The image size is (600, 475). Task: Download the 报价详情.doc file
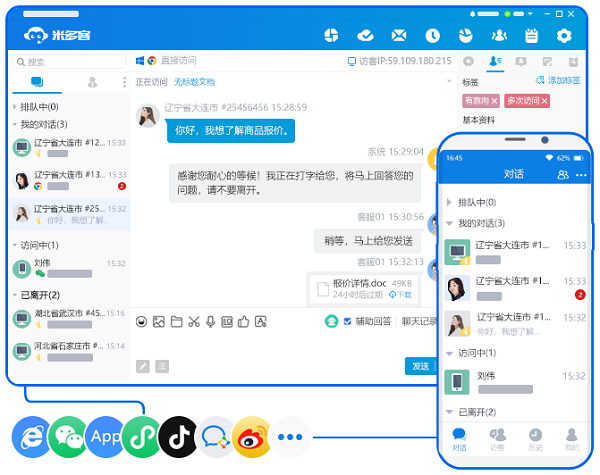click(400, 295)
